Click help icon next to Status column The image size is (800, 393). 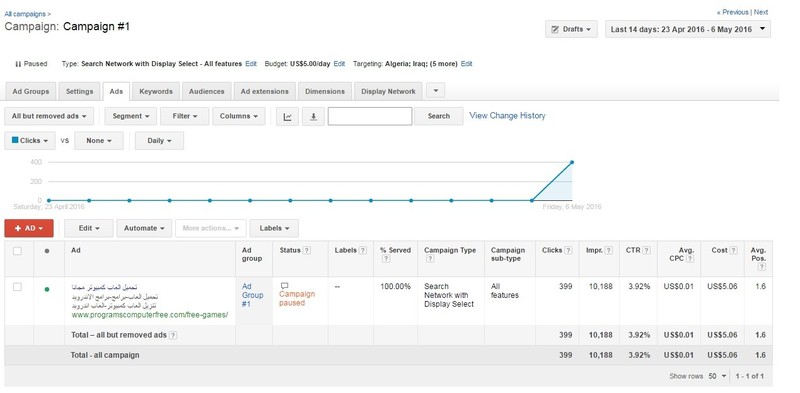pyautogui.click(x=306, y=251)
